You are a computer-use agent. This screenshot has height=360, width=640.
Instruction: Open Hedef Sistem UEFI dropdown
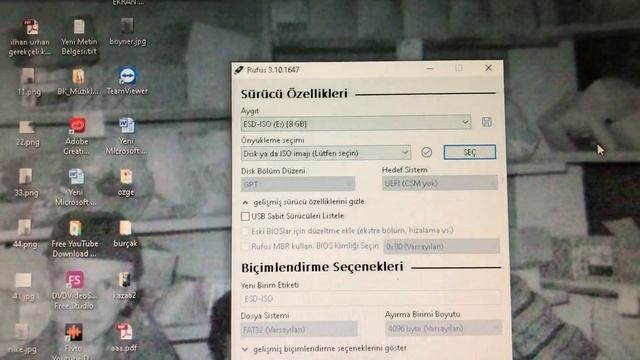[440, 184]
